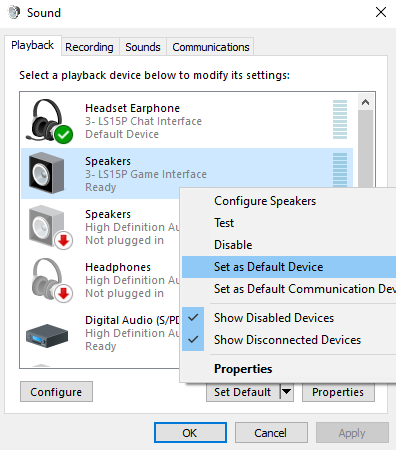Click the LS15P Game Interface speaker icon

tap(46, 173)
